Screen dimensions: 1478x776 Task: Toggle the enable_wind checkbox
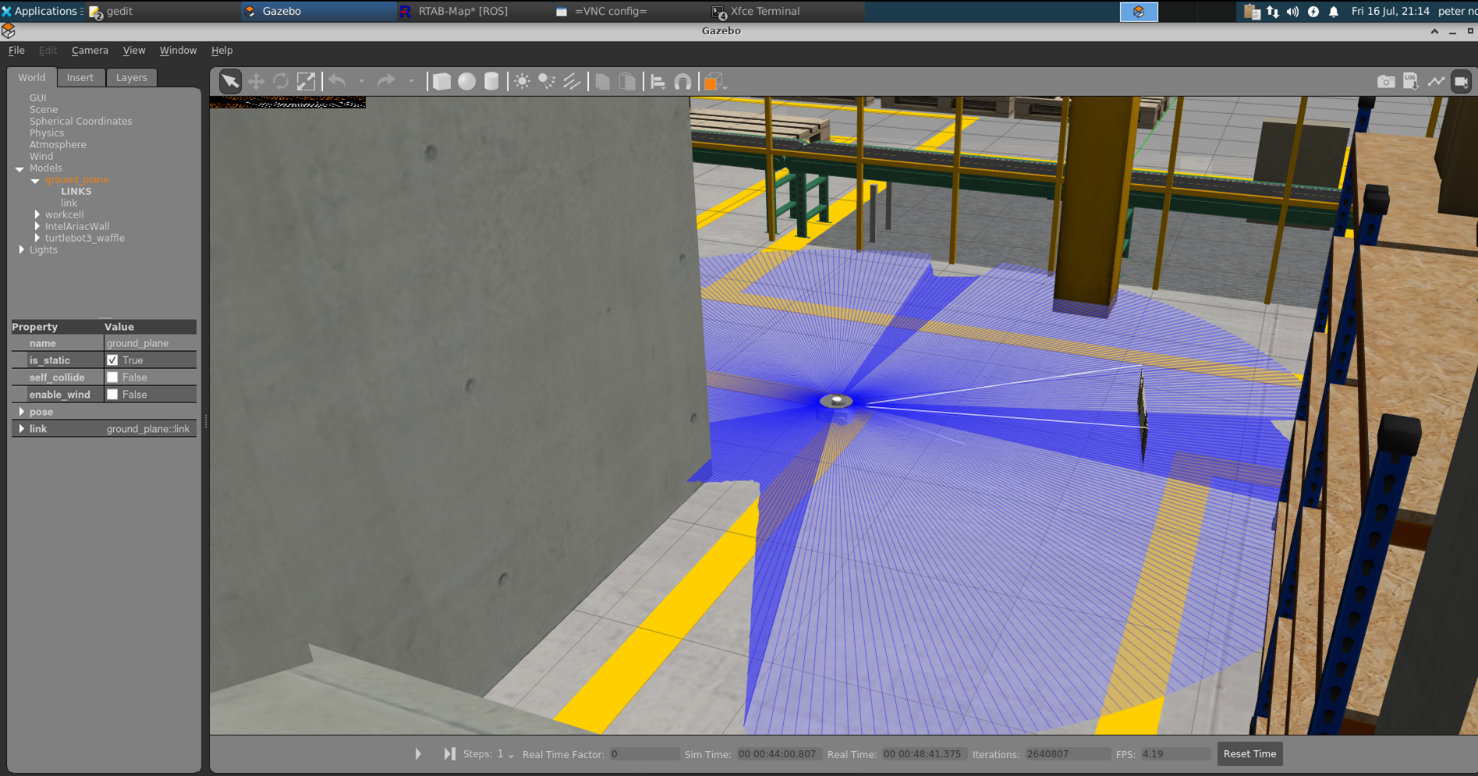point(112,394)
